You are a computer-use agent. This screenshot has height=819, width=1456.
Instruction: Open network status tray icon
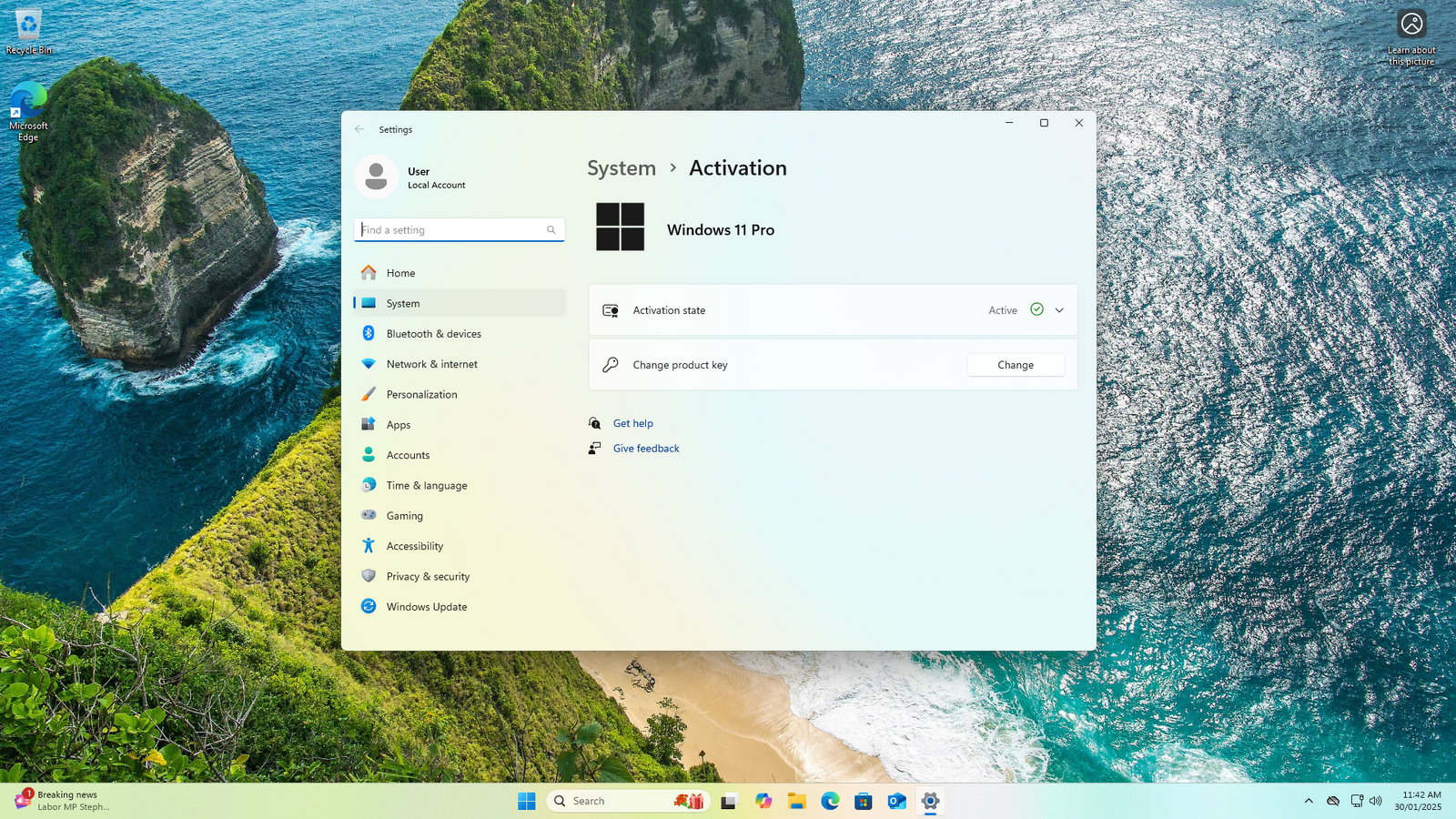(x=1357, y=801)
